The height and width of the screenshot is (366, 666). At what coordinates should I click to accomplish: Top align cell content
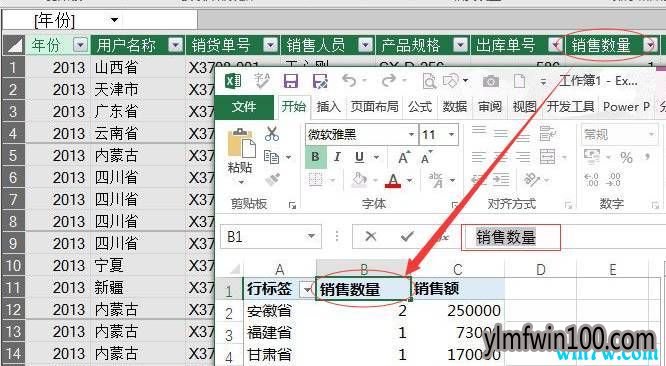(x=479, y=130)
